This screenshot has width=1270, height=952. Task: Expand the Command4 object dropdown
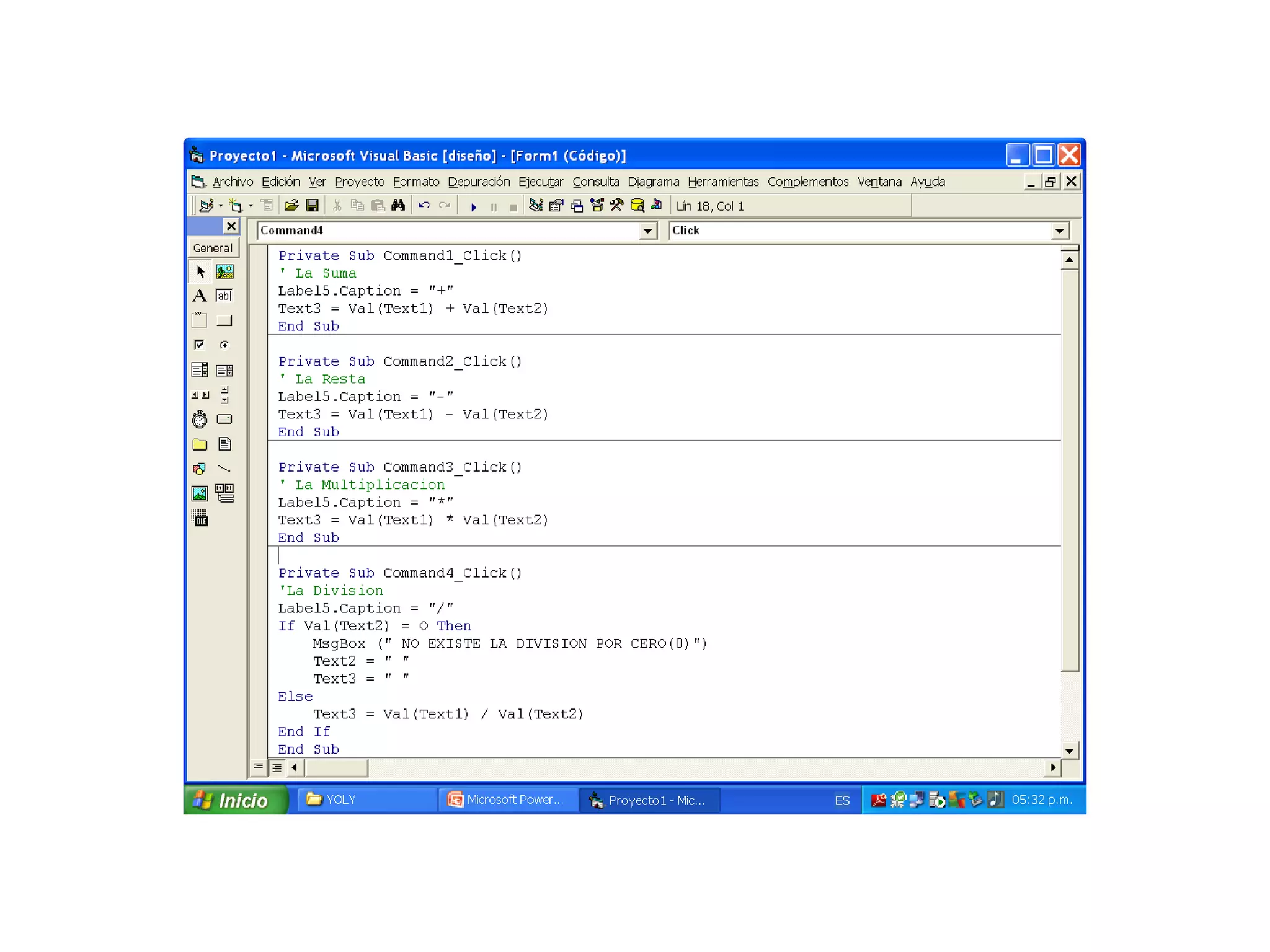(647, 231)
